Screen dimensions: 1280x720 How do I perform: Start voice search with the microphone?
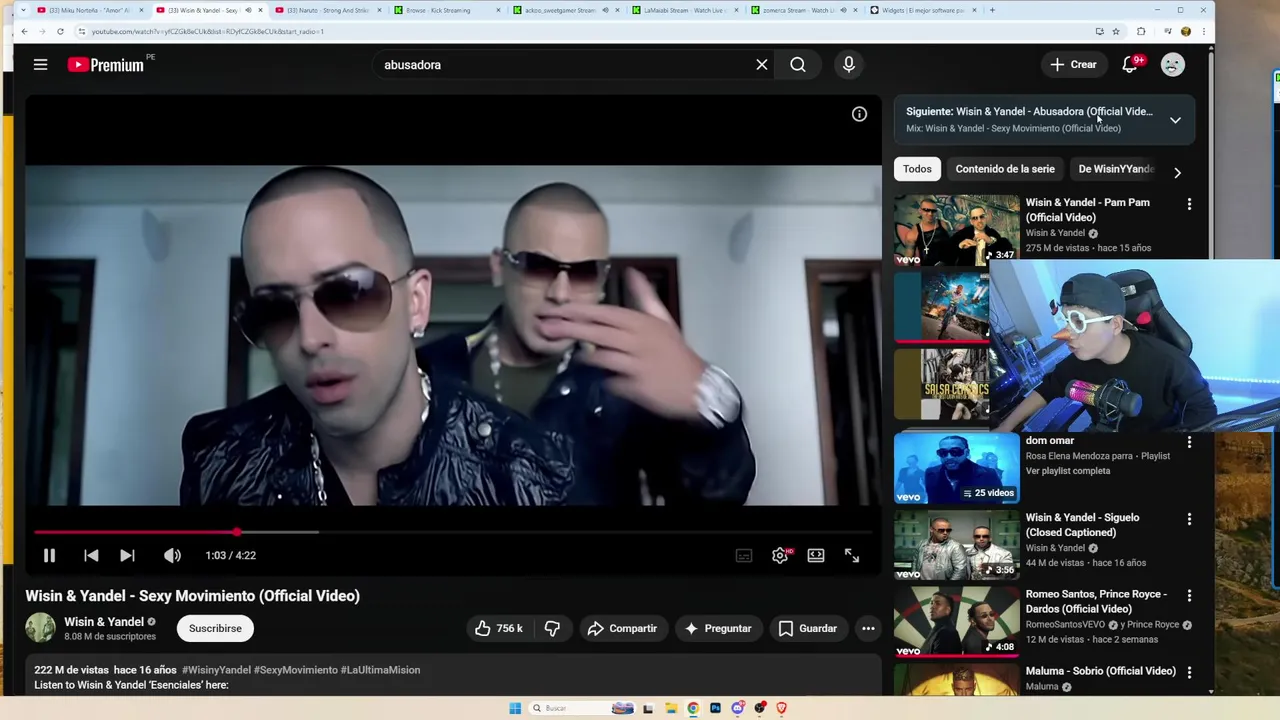[x=849, y=65]
